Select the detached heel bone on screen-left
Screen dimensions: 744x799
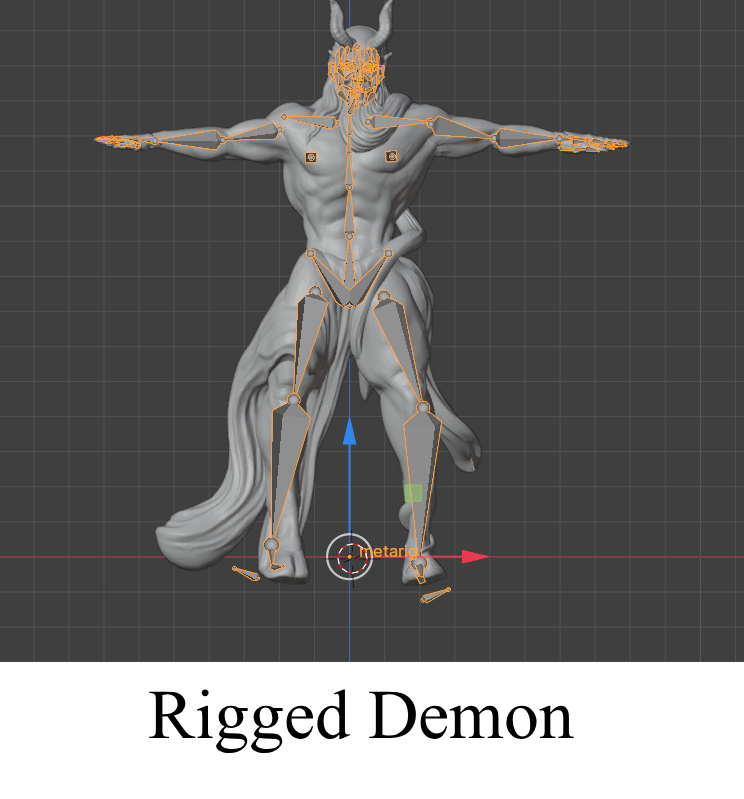(x=246, y=573)
